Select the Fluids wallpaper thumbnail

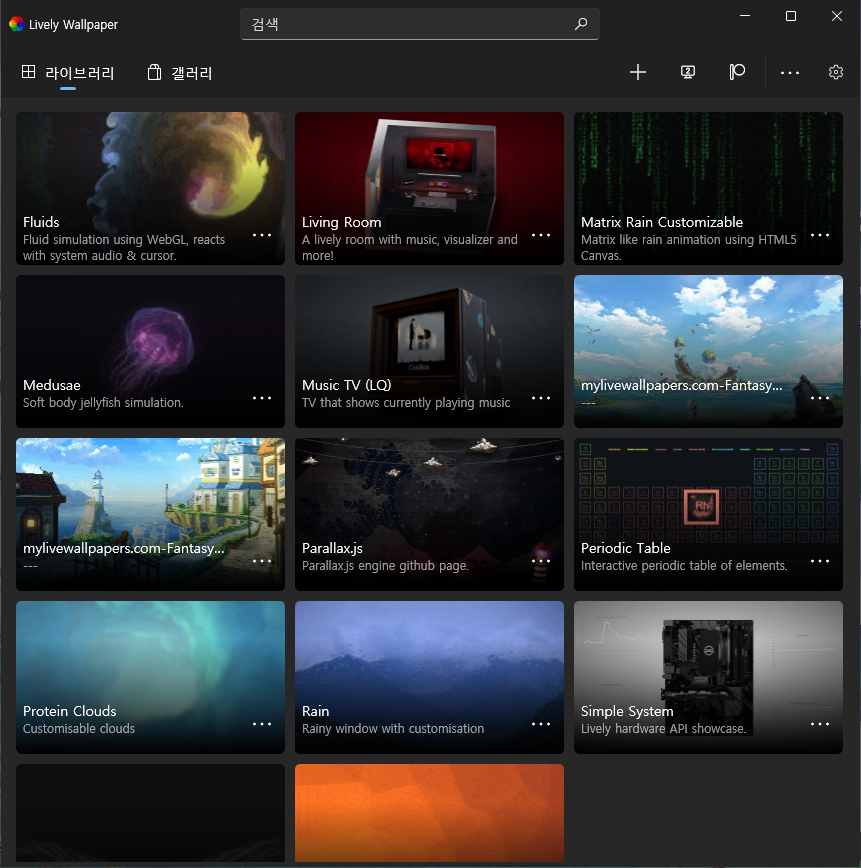tap(151, 188)
